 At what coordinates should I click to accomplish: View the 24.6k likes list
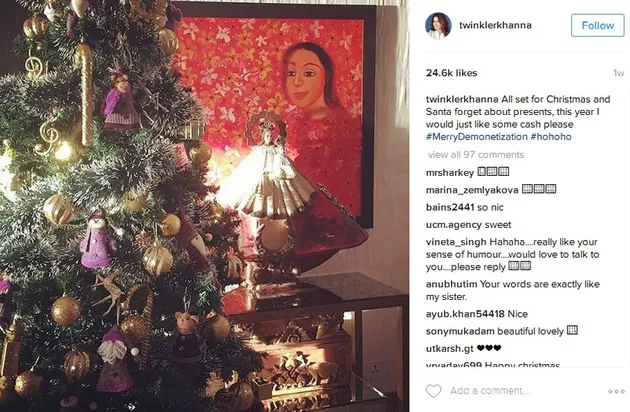(x=451, y=73)
